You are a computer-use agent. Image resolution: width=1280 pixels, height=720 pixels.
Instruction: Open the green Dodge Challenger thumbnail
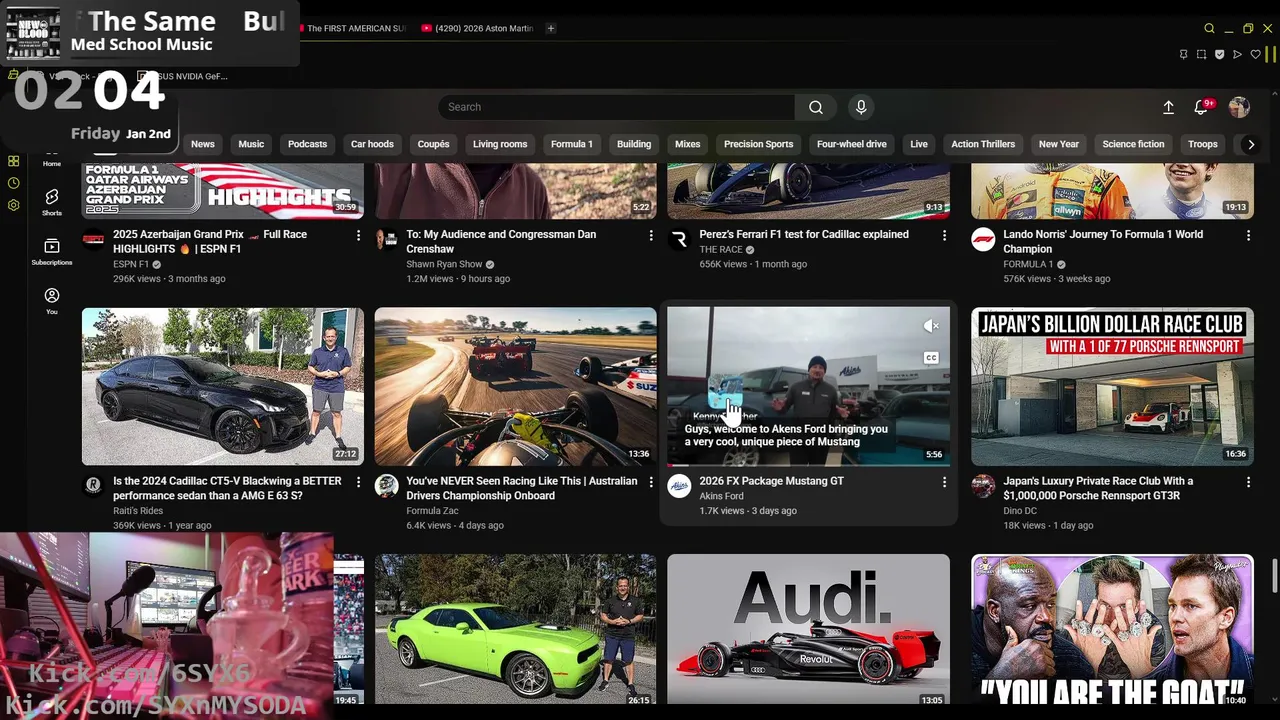pos(515,630)
